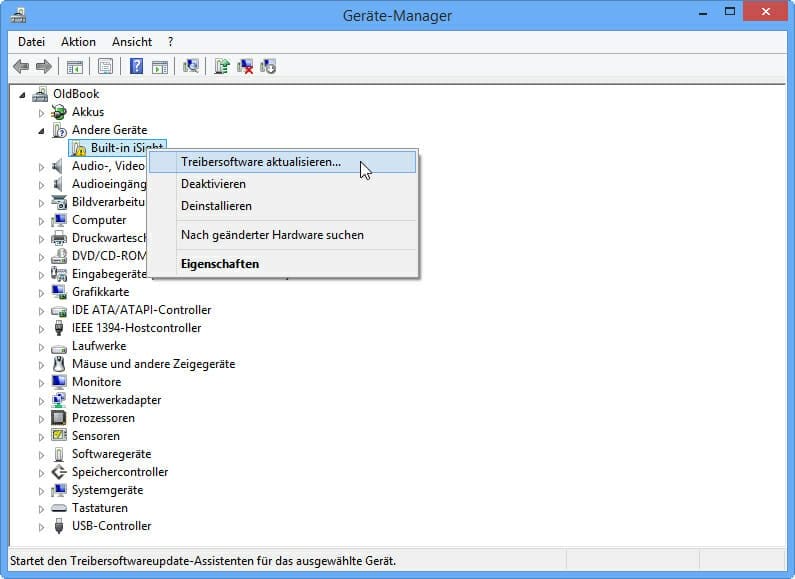
Task: Open the Aktion menu in menu bar
Action: 78,42
